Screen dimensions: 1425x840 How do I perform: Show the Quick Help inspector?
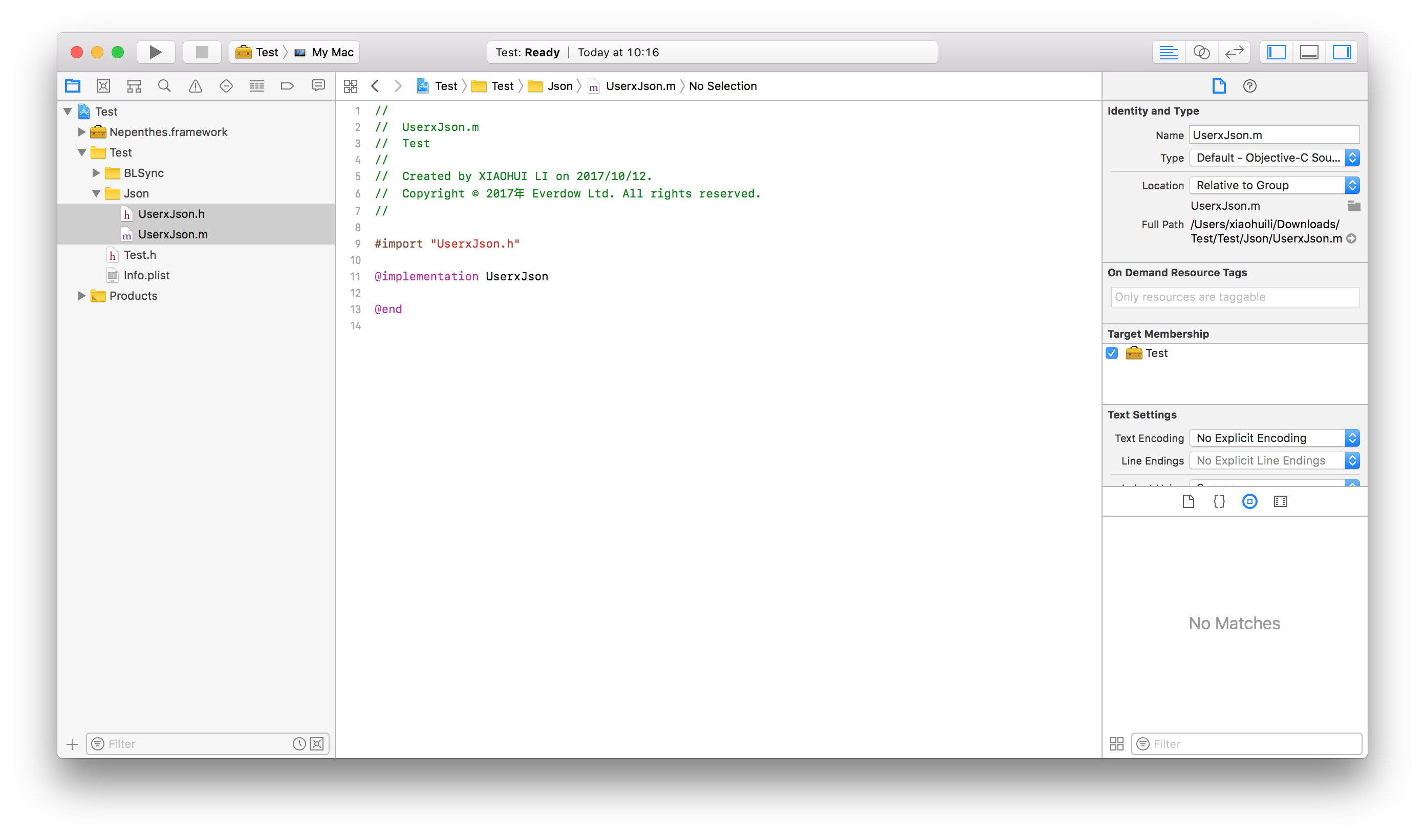(1249, 86)
